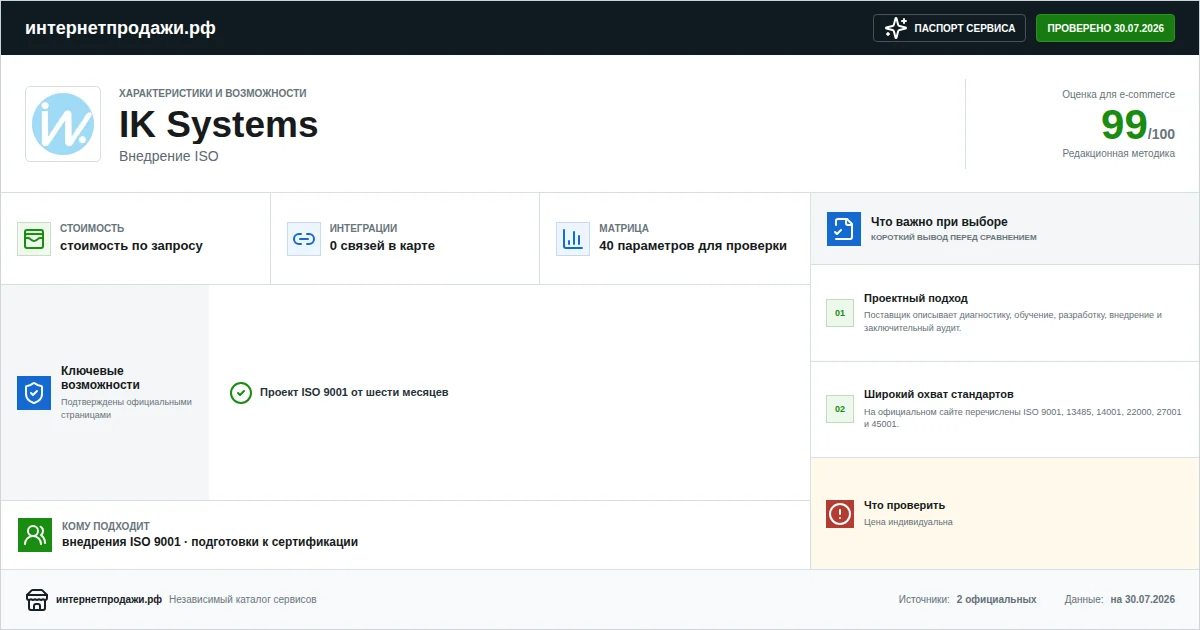Click the Цена индивидуальна note
This screenshot has height=630, width=1200.
(908, 522)
